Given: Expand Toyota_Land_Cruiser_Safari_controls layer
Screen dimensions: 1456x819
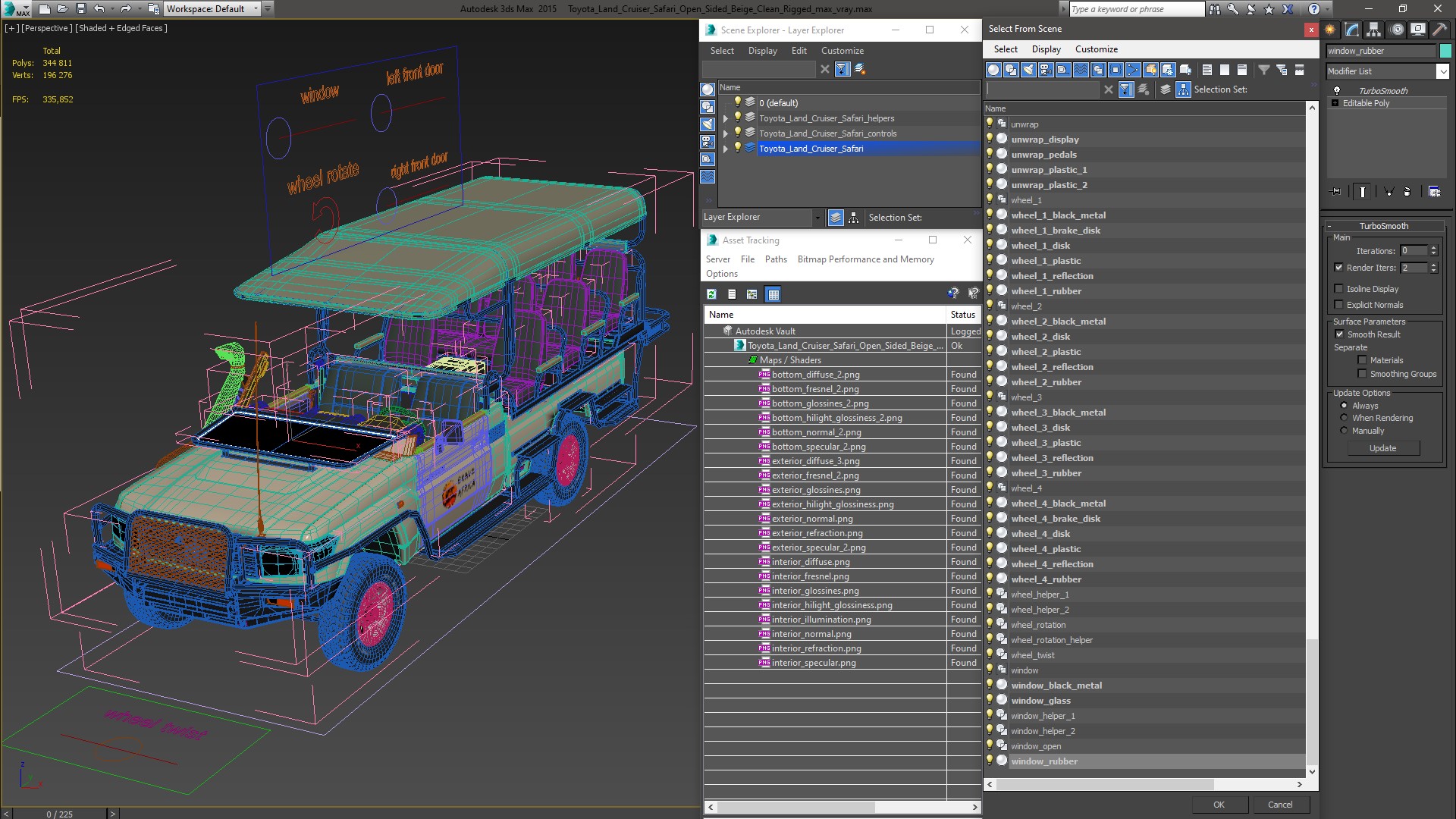Looking at the screenshot, I should [x=726, y=133].
